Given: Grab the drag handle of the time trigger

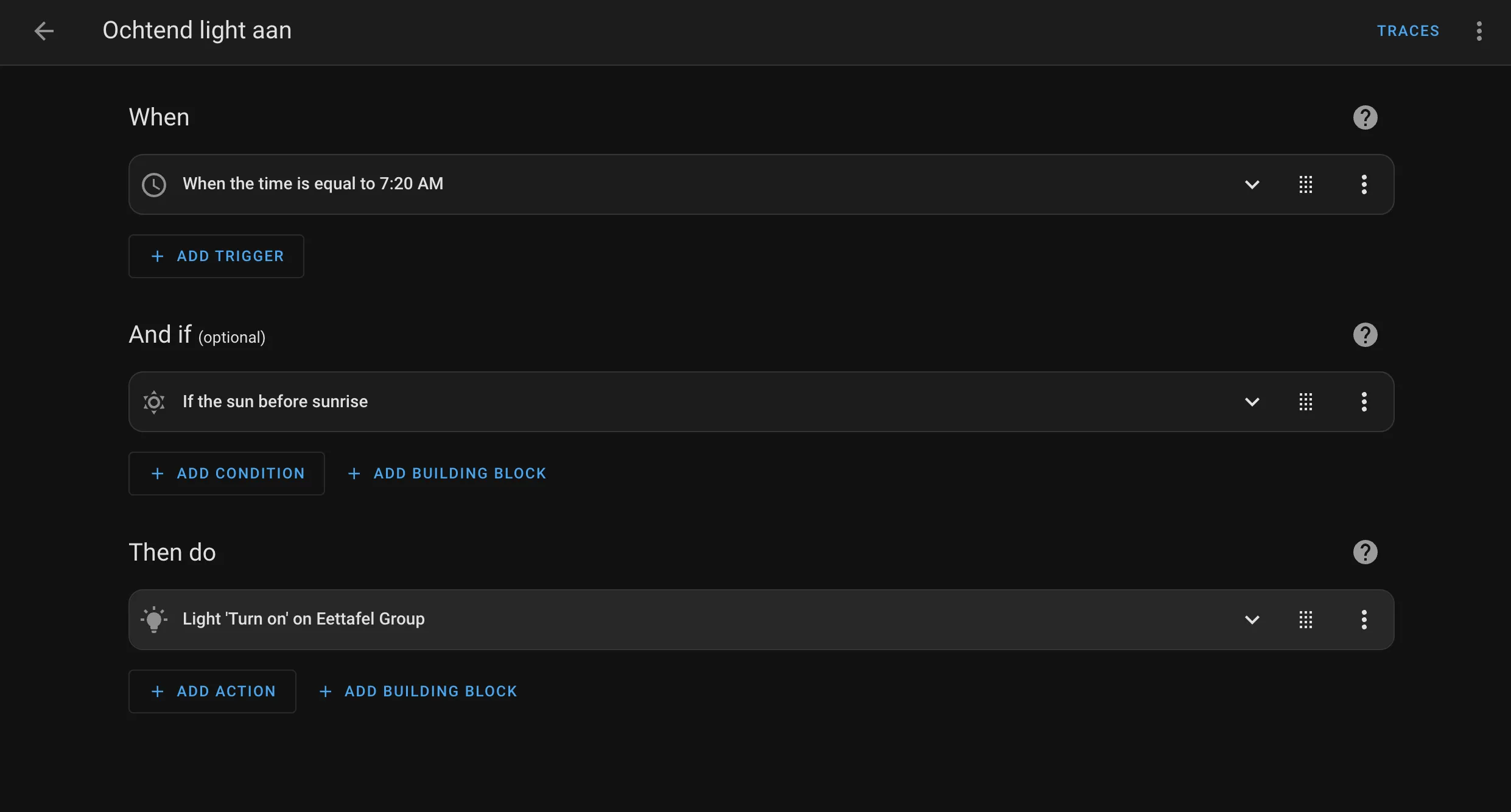Looking at the screenshot, I should coord(1305,184).
